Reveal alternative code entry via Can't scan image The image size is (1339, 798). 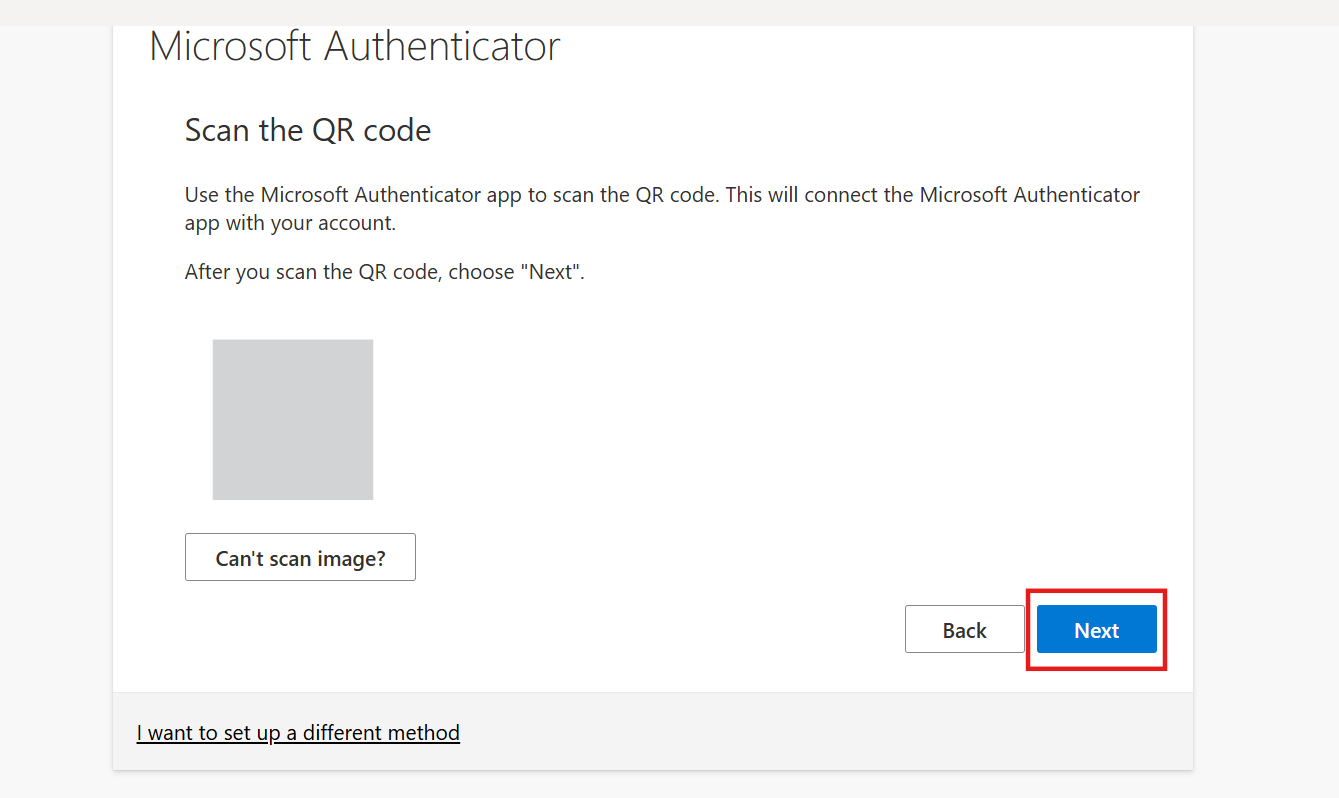[x=300, y=557]
